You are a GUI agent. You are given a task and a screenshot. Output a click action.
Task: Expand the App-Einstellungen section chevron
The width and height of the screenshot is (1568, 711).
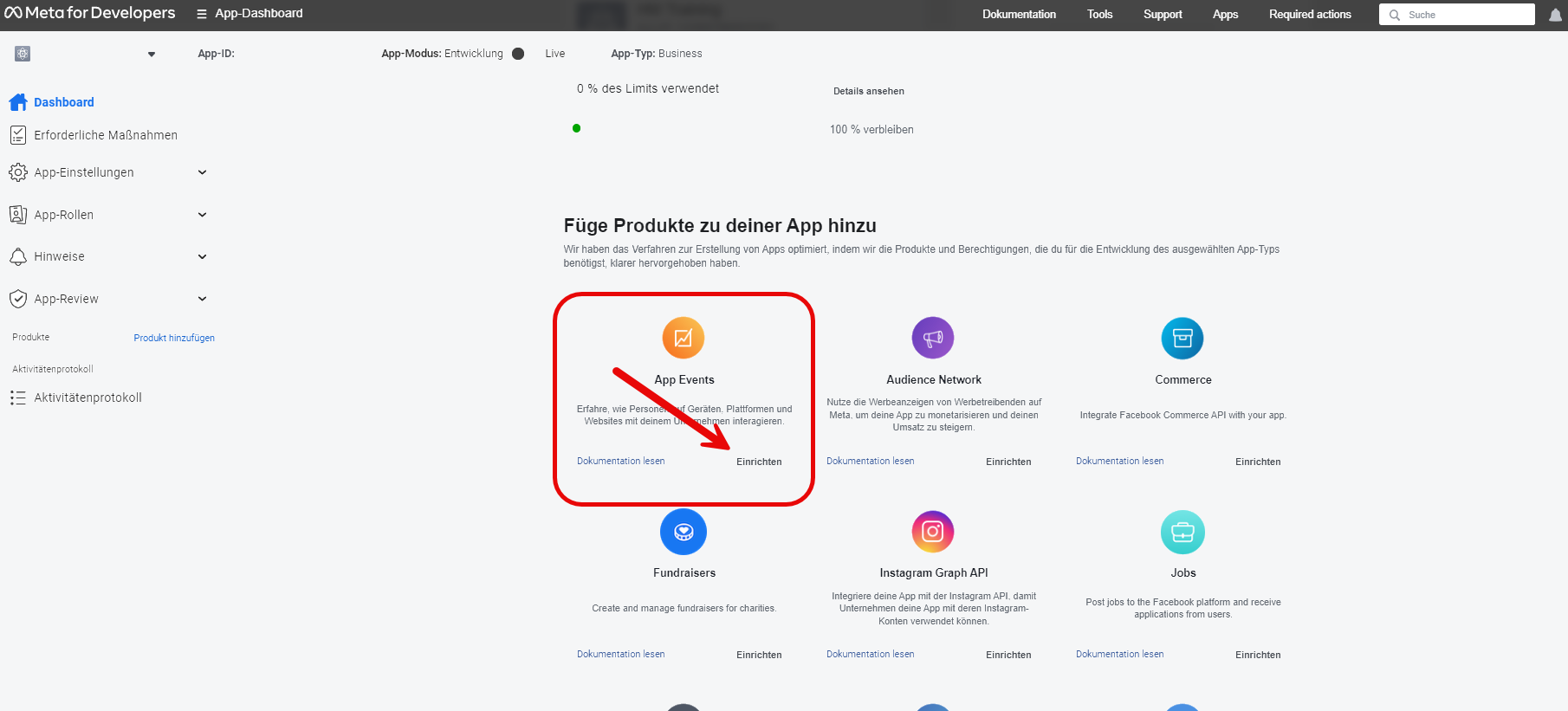click(x=202, y=172)
